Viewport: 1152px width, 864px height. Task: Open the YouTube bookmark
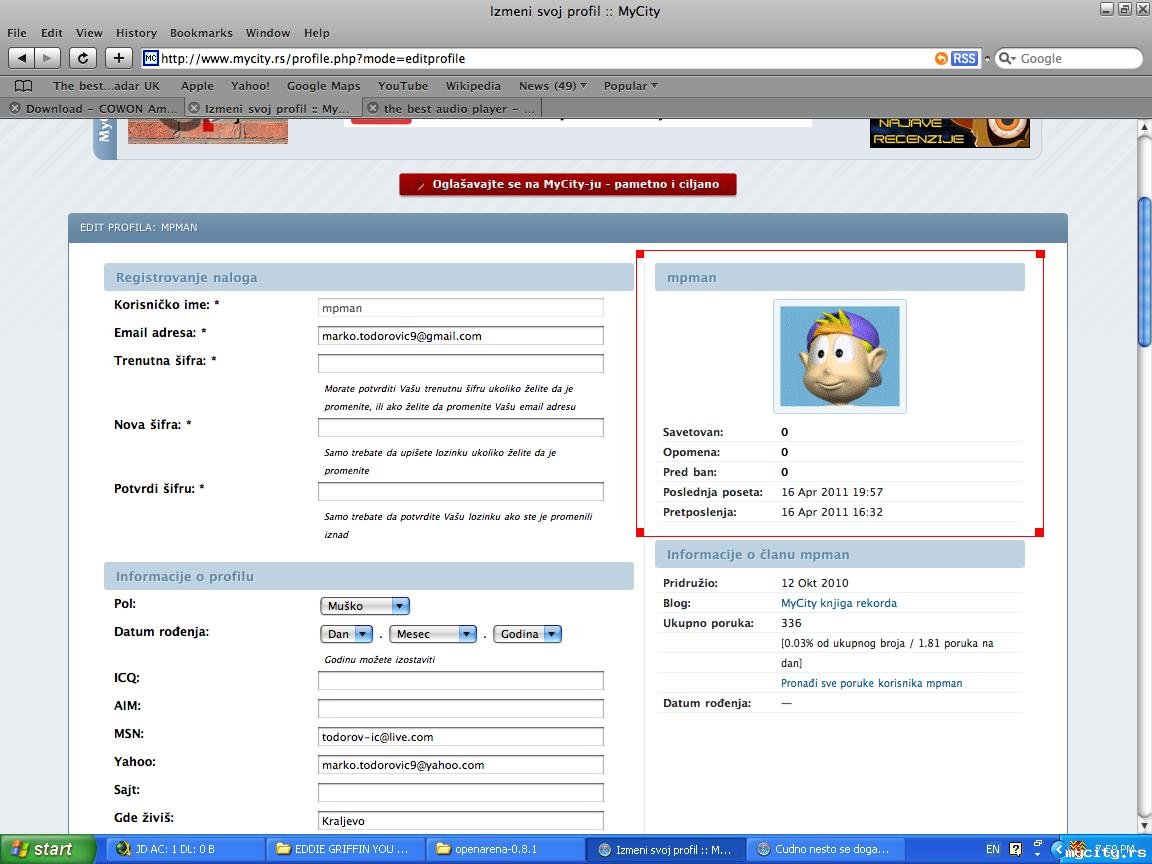(403, 86)
